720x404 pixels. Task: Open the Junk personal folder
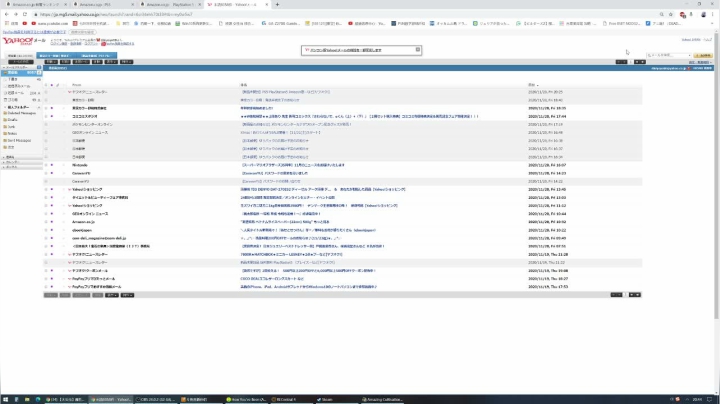[x=11, y=127]
